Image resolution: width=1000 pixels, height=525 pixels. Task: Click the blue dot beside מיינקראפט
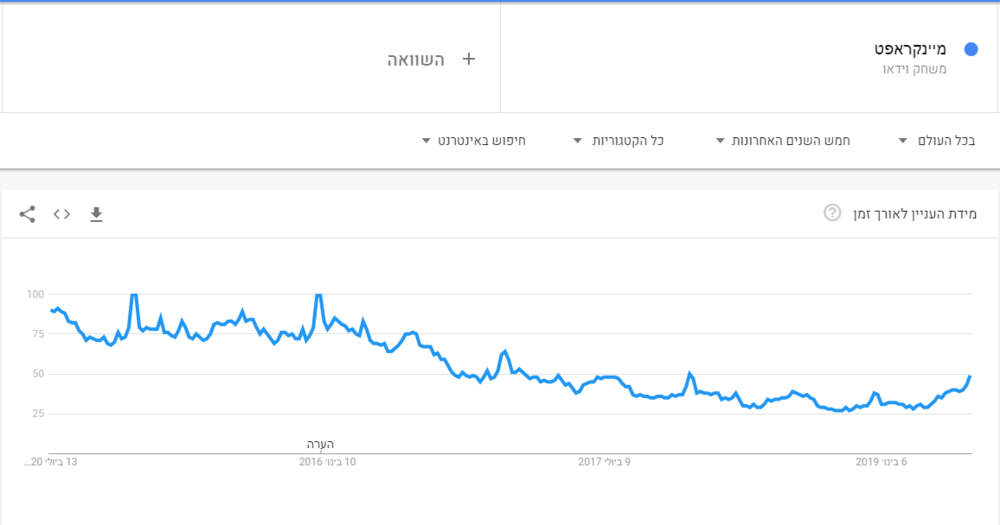969,49
